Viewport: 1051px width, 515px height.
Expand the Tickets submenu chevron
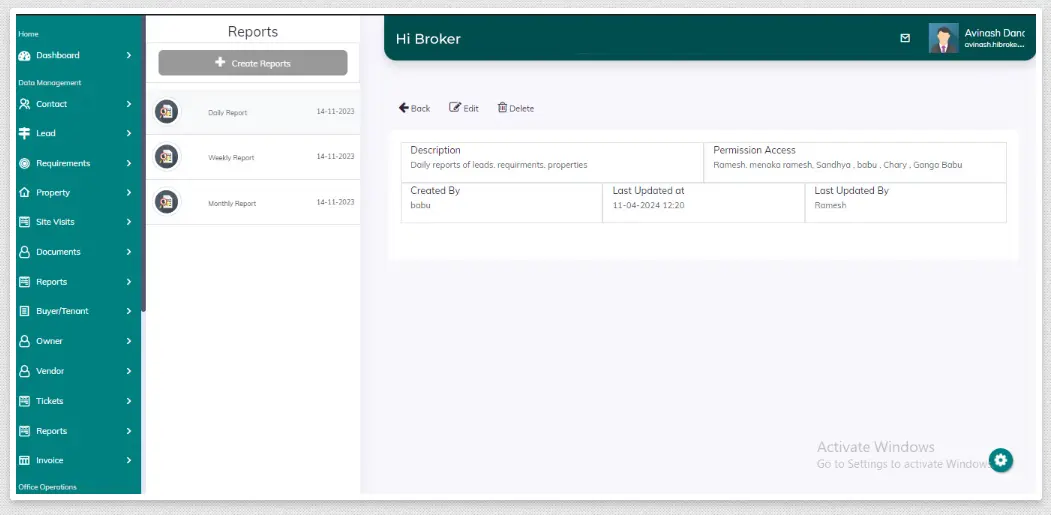click(129, 401)
